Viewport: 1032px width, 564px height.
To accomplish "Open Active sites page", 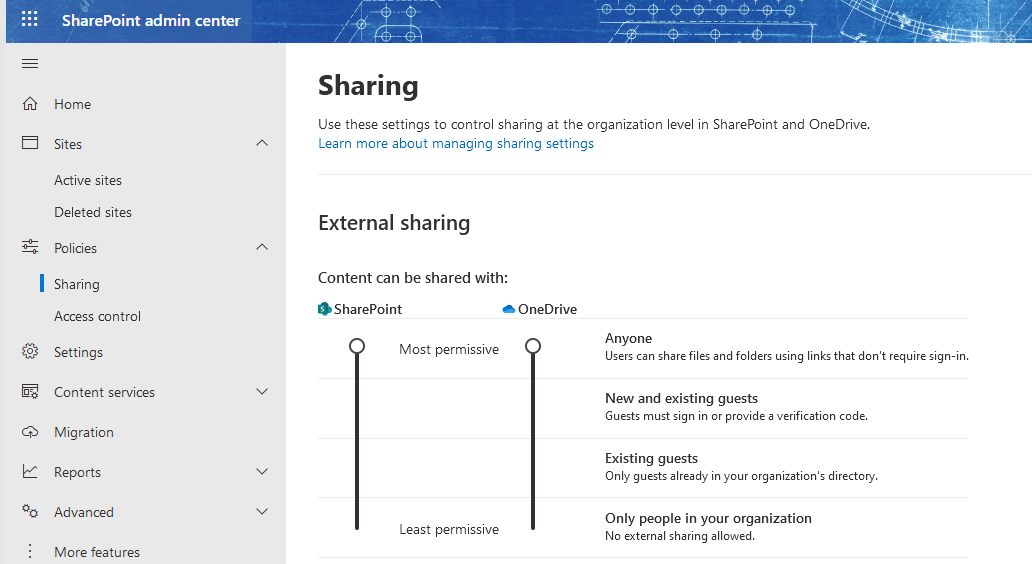I will point(88,180).
